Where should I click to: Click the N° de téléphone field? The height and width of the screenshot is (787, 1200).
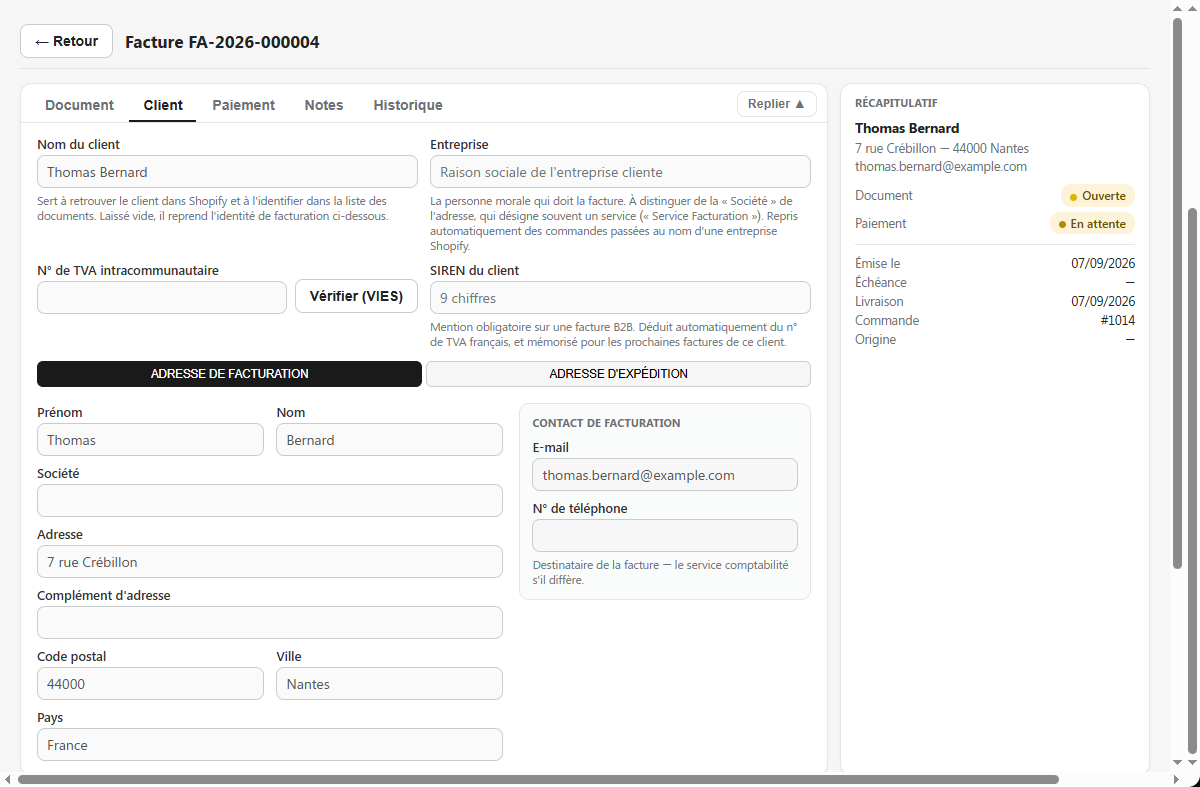point(665,535)
